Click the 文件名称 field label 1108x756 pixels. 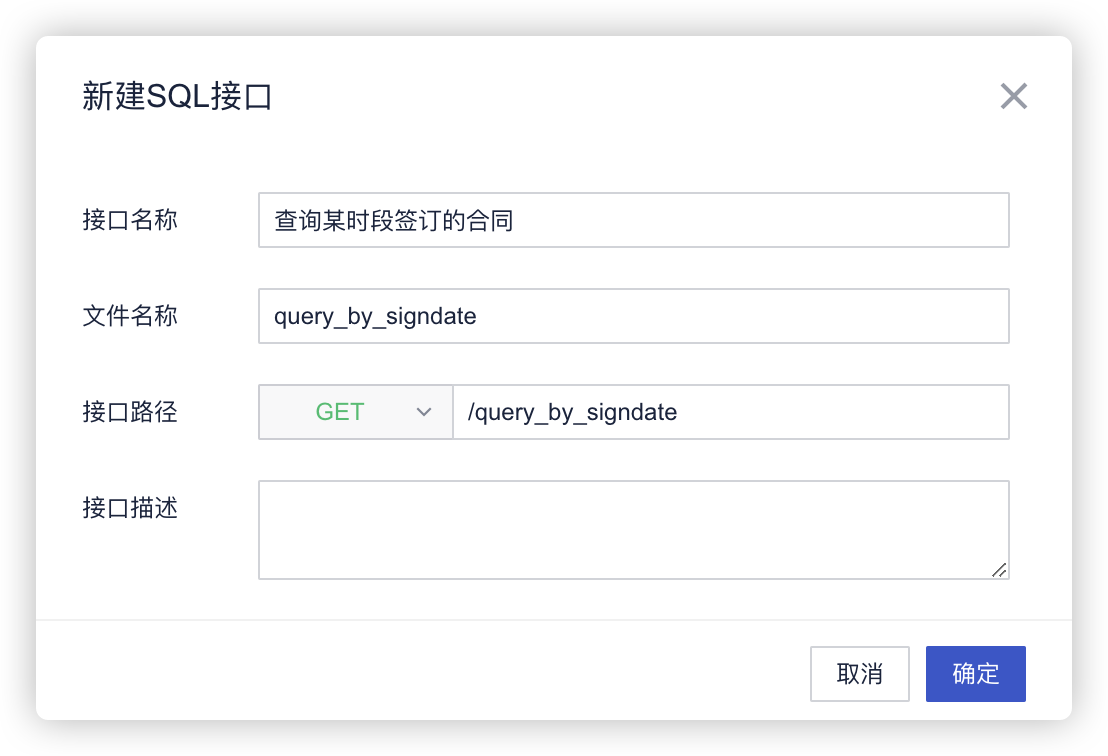click(130, 316)
